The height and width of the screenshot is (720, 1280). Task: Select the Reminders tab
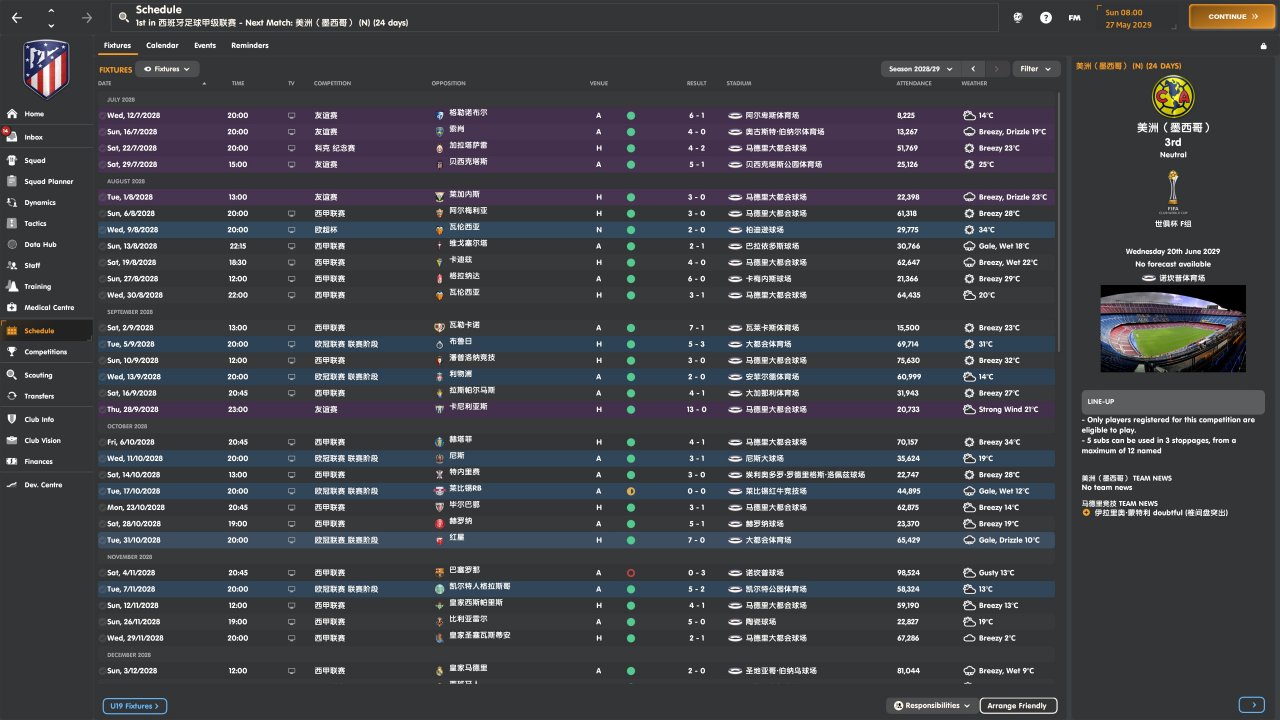click(249, 46)
